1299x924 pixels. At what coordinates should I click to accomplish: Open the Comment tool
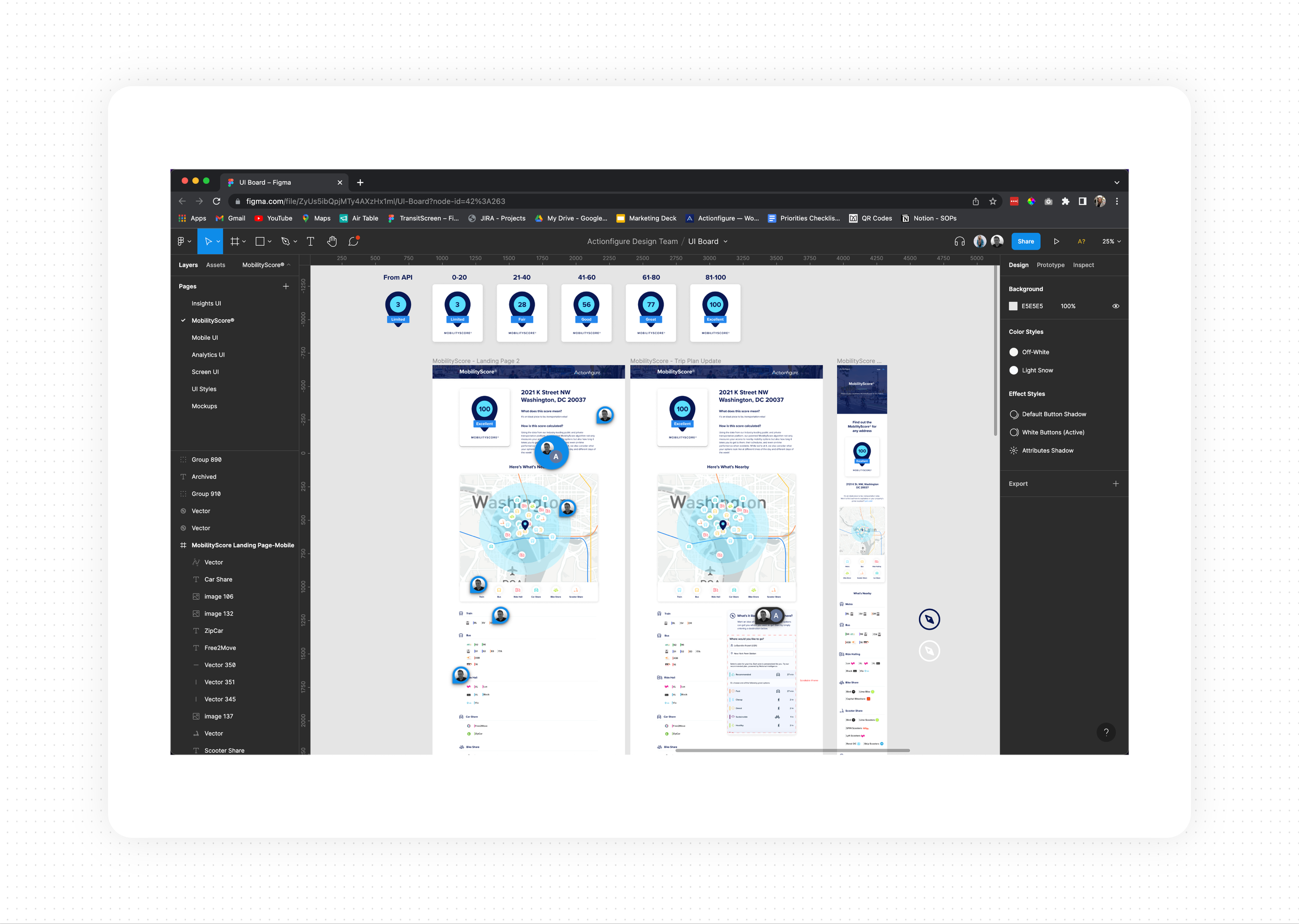pos(353,241)
